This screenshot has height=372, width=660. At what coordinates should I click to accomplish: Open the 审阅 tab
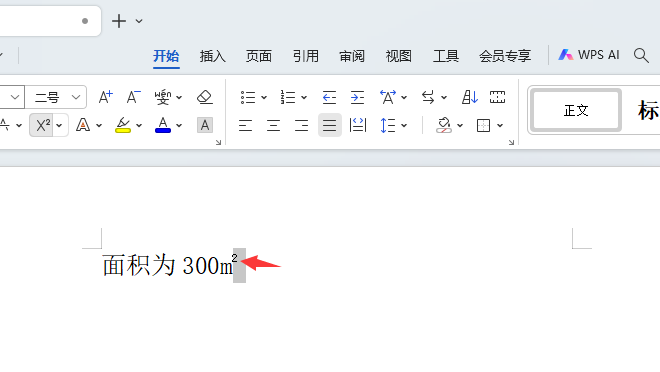pyautogui.click(x=352, y=56)
